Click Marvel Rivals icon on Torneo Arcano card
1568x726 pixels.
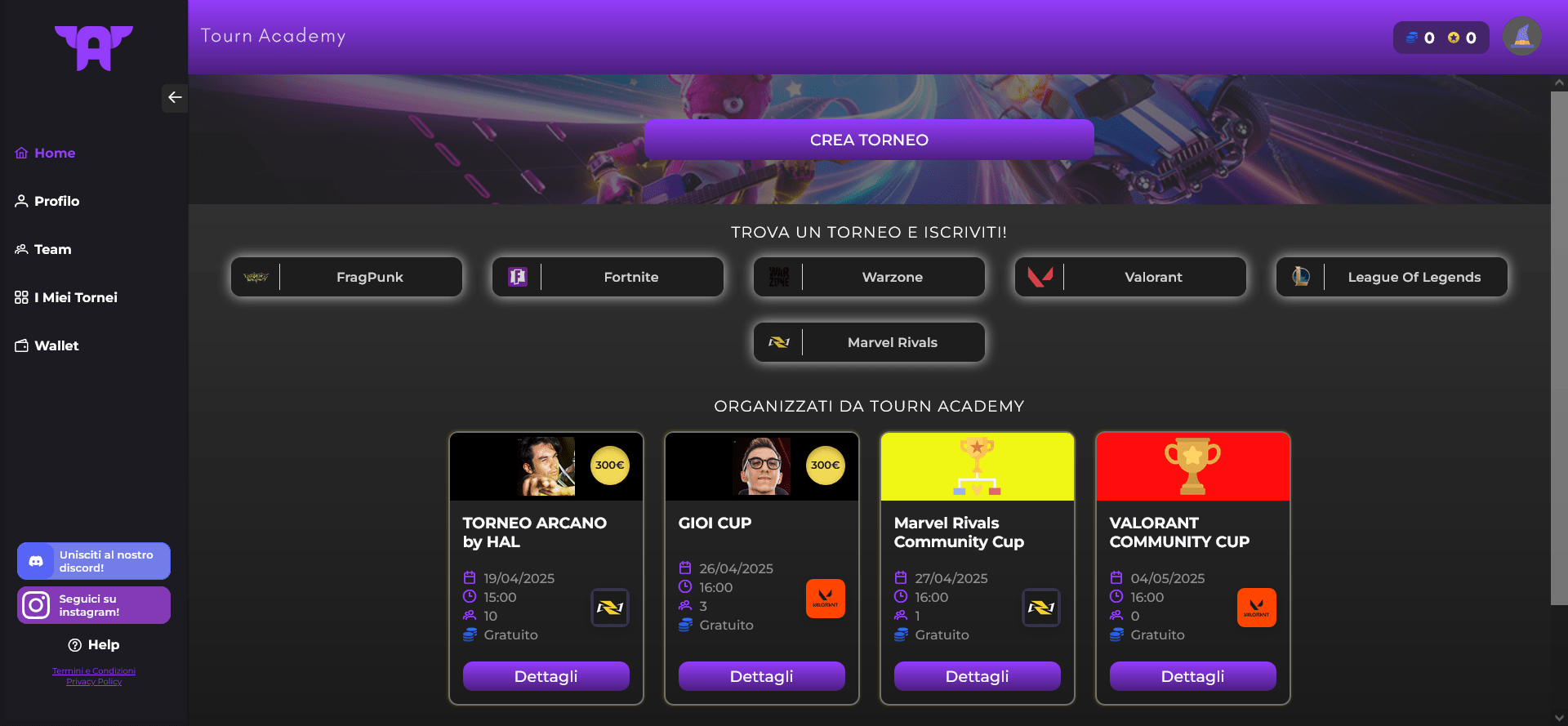coord(609,608)
